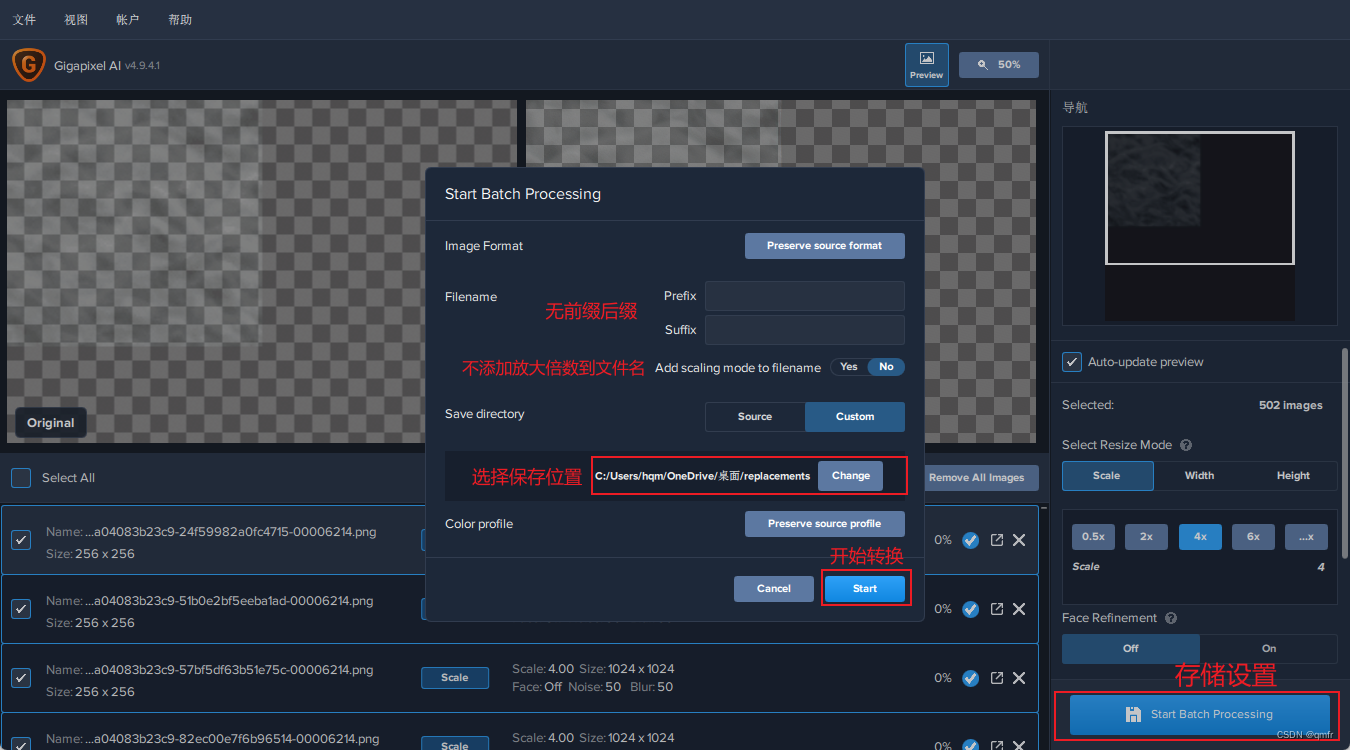The width and height of the screenshot is (1350, 750).
Task: Enable the Select All checkbox
Action: coord(20,478)
